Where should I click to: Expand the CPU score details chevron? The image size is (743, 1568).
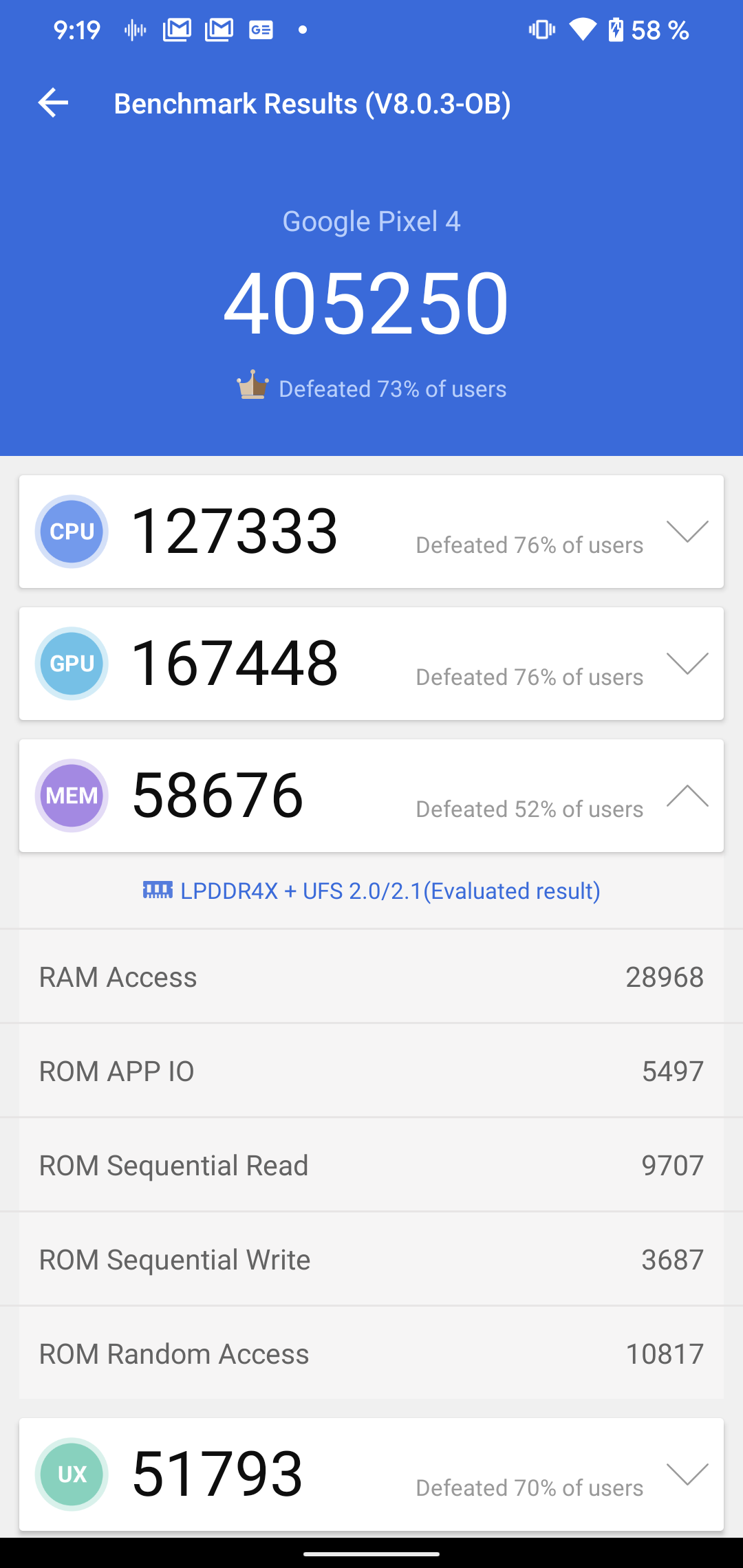click(x=687, y=532)
